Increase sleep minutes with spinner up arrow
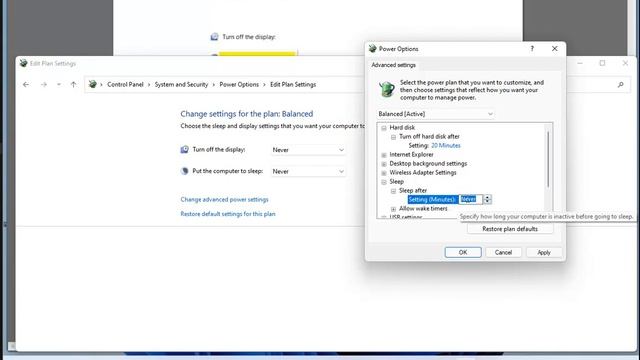 [x=487, y=197]
